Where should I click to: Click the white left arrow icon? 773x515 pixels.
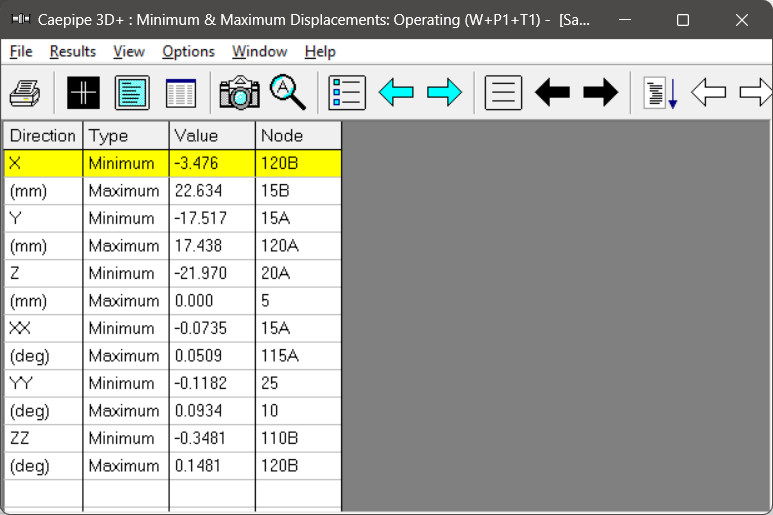pyautogui.click(x=708, y=92)
